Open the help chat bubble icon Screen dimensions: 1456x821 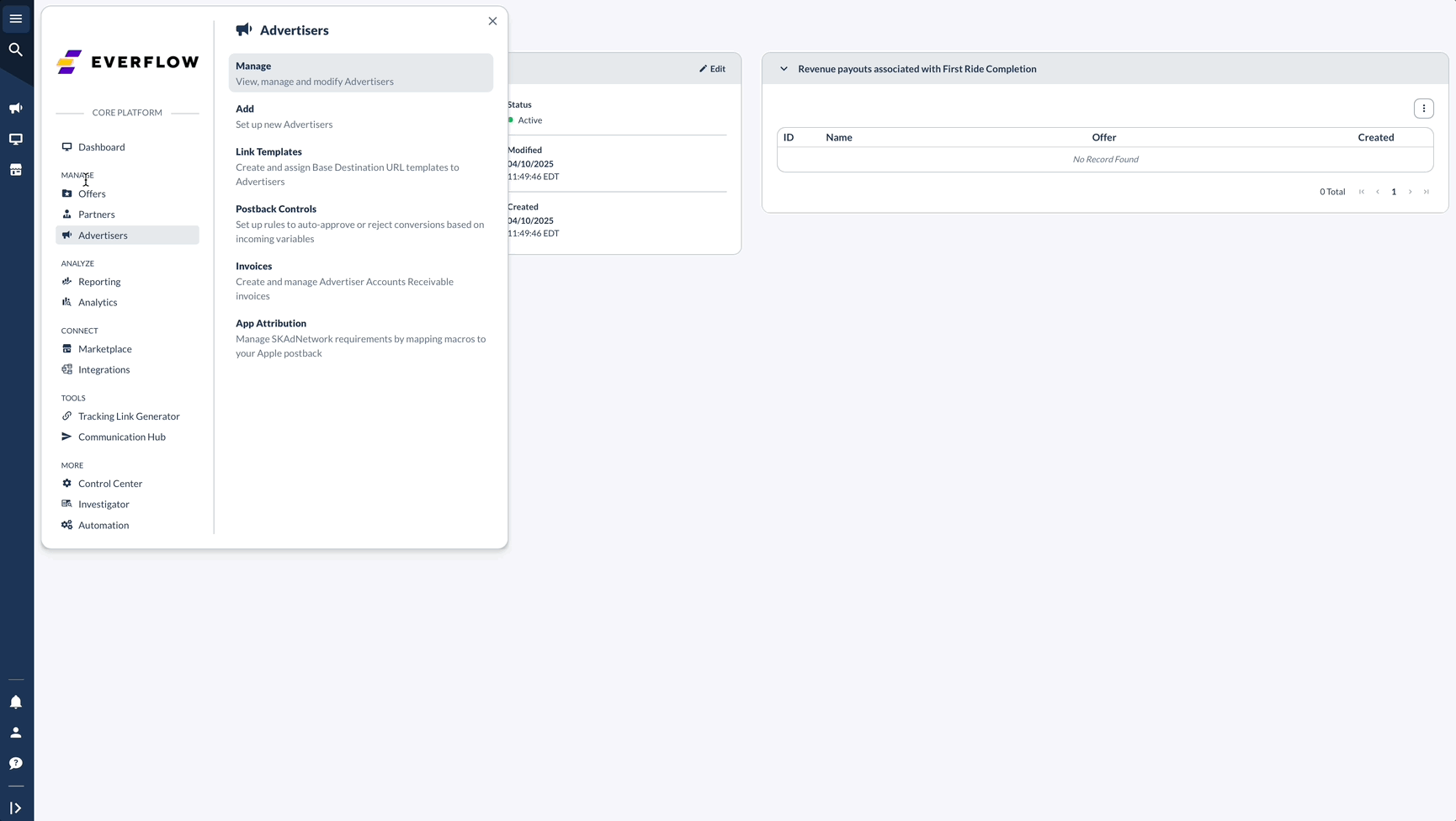(16, 763)
